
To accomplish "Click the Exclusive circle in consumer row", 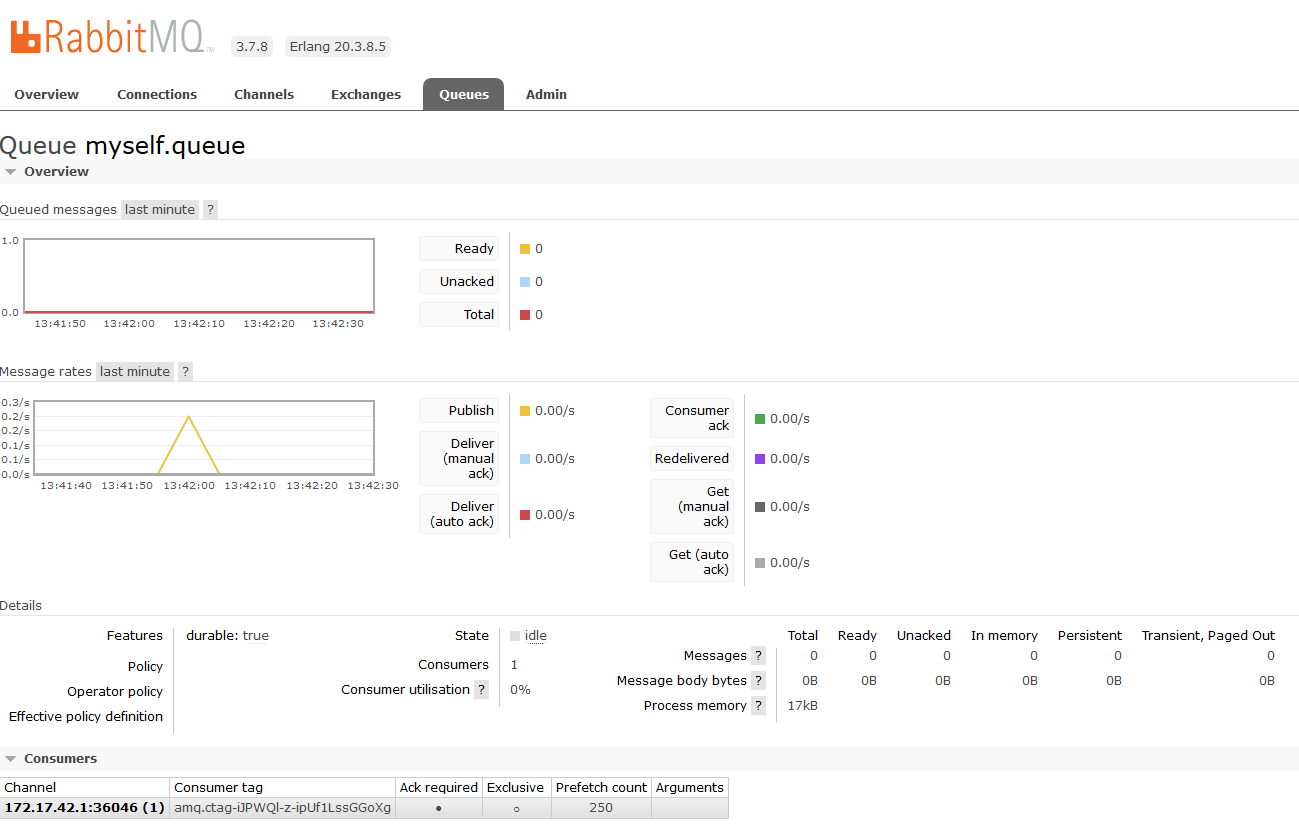I will pyautogui.click(x=516, y=808).
